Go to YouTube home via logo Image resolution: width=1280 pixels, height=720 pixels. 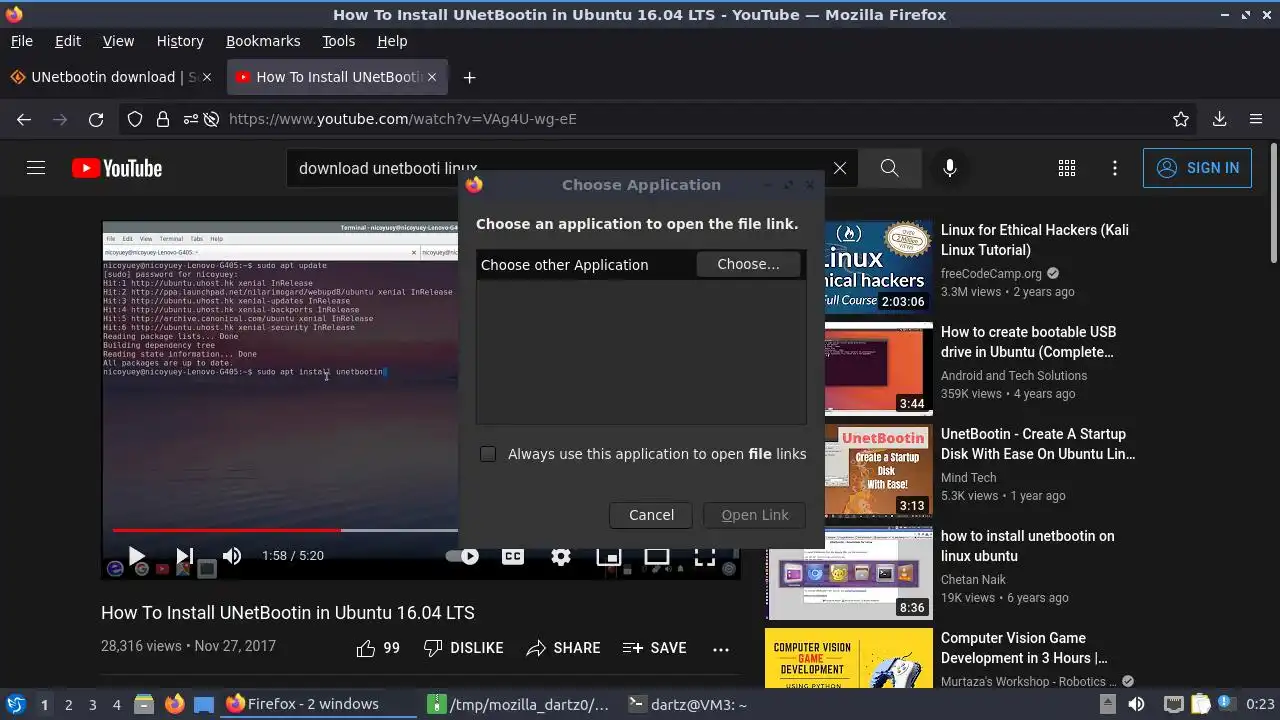(x=117, y=168)
